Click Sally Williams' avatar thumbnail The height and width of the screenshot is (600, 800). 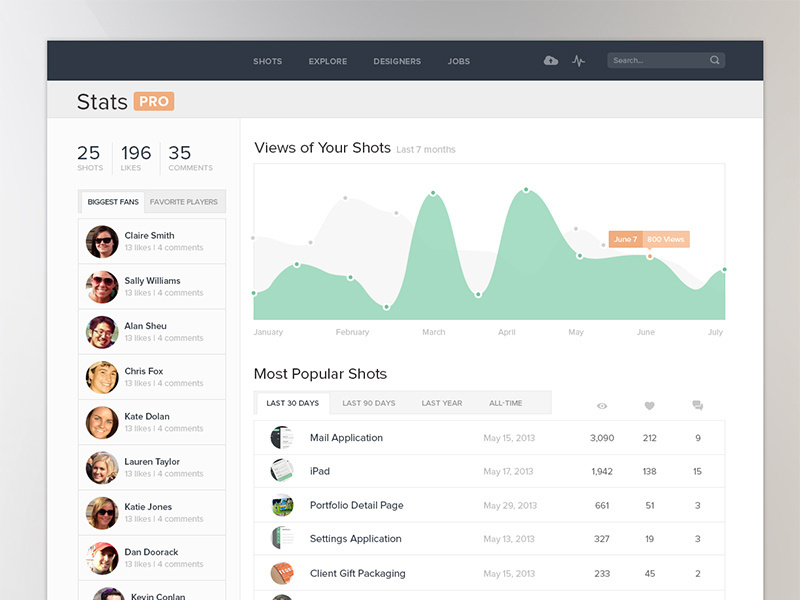pyautogui.click(x=101, y=286)
